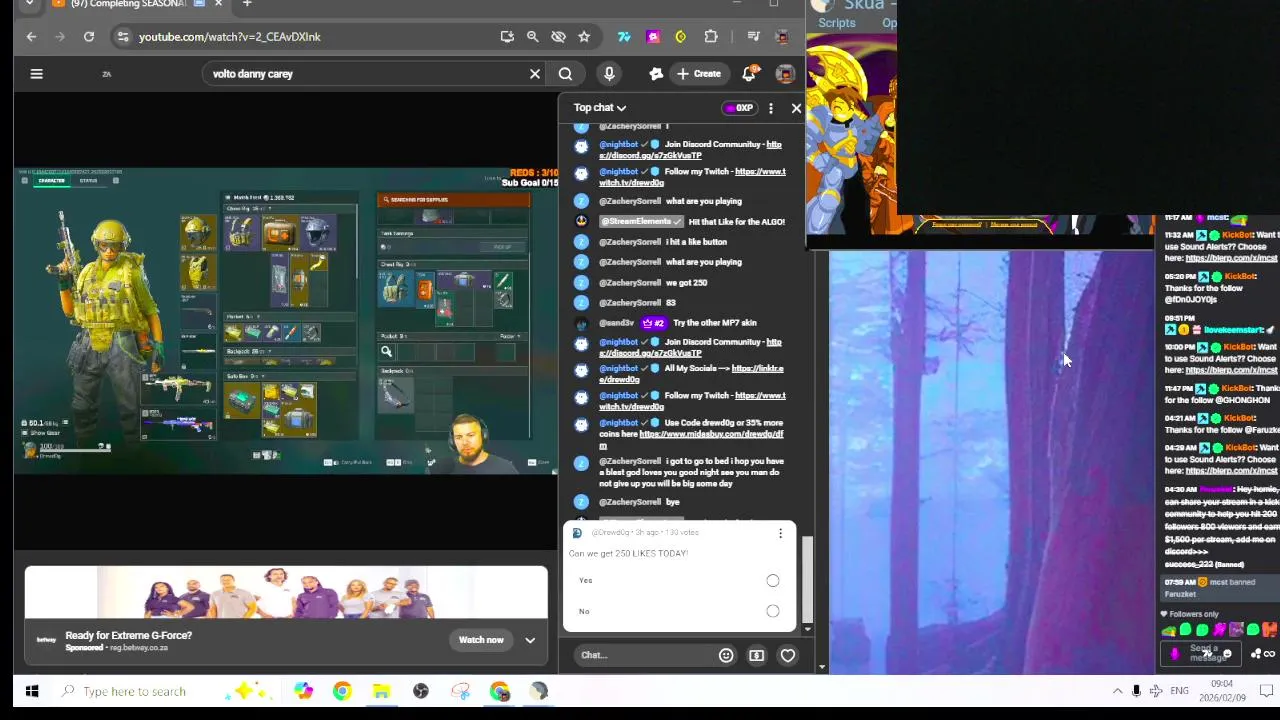Image resolution: width=1280 pixels, height=720 pixels.
Task: Open the Chrome profile avatar
Action: [783, 37]
